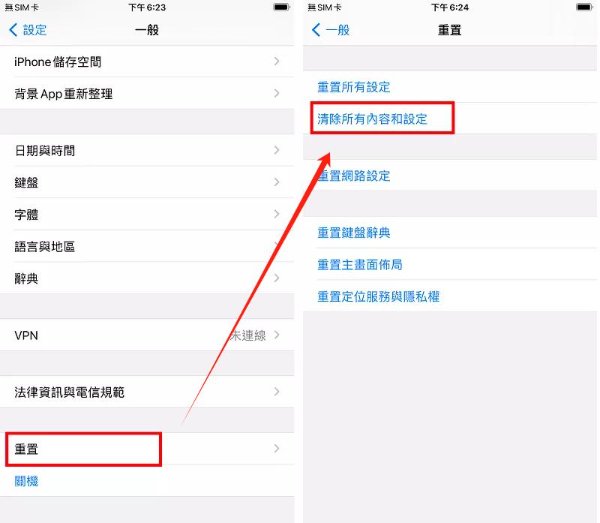Tap the chevron on 鍵盤 row
600x523 pixels.
coord(277,182)
